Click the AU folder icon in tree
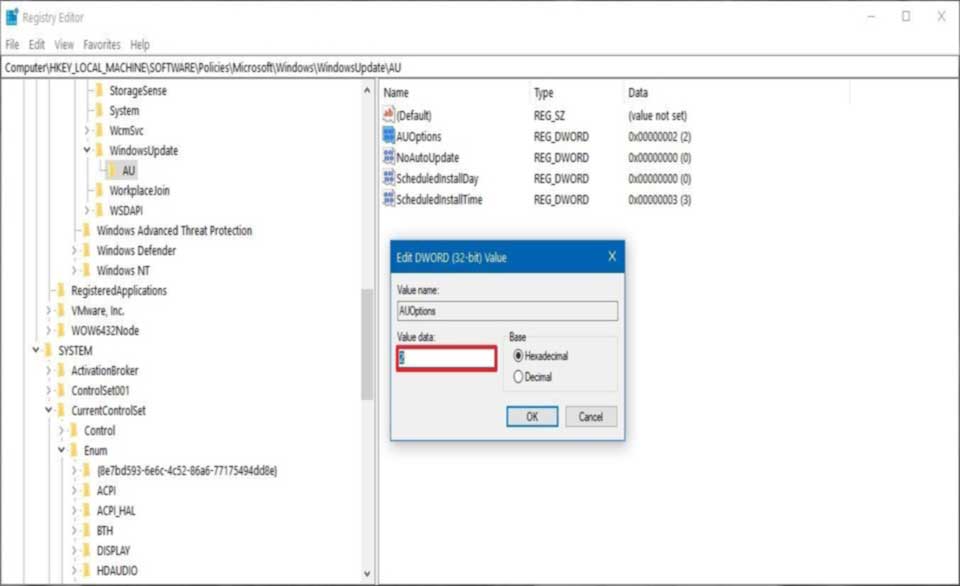Screen dimensions: 960x586 click(x=112, y=170)
